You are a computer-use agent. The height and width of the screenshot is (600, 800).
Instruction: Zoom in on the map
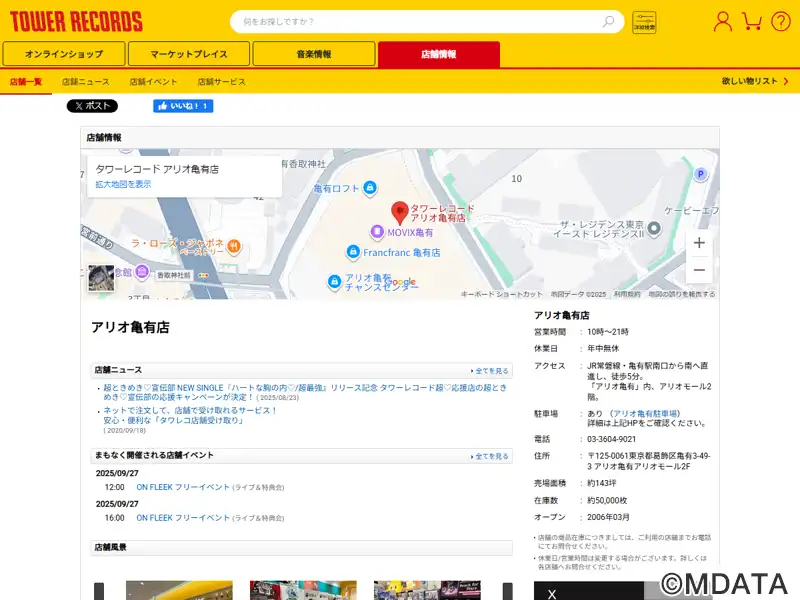tap(699, 243)
